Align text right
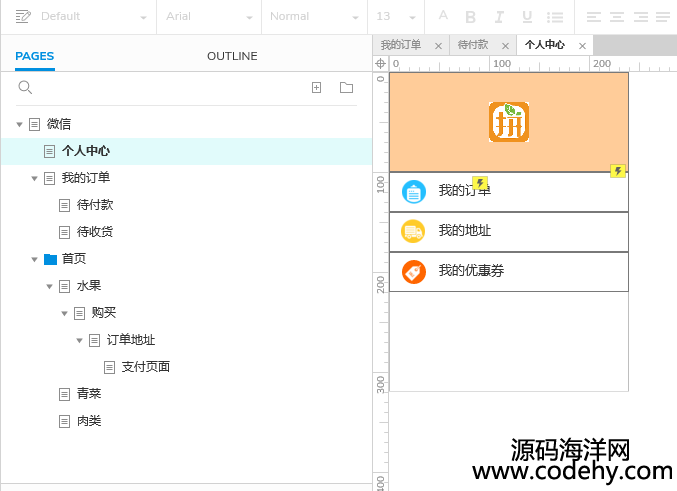Screen dimensions: 677x491 [640, 17]
